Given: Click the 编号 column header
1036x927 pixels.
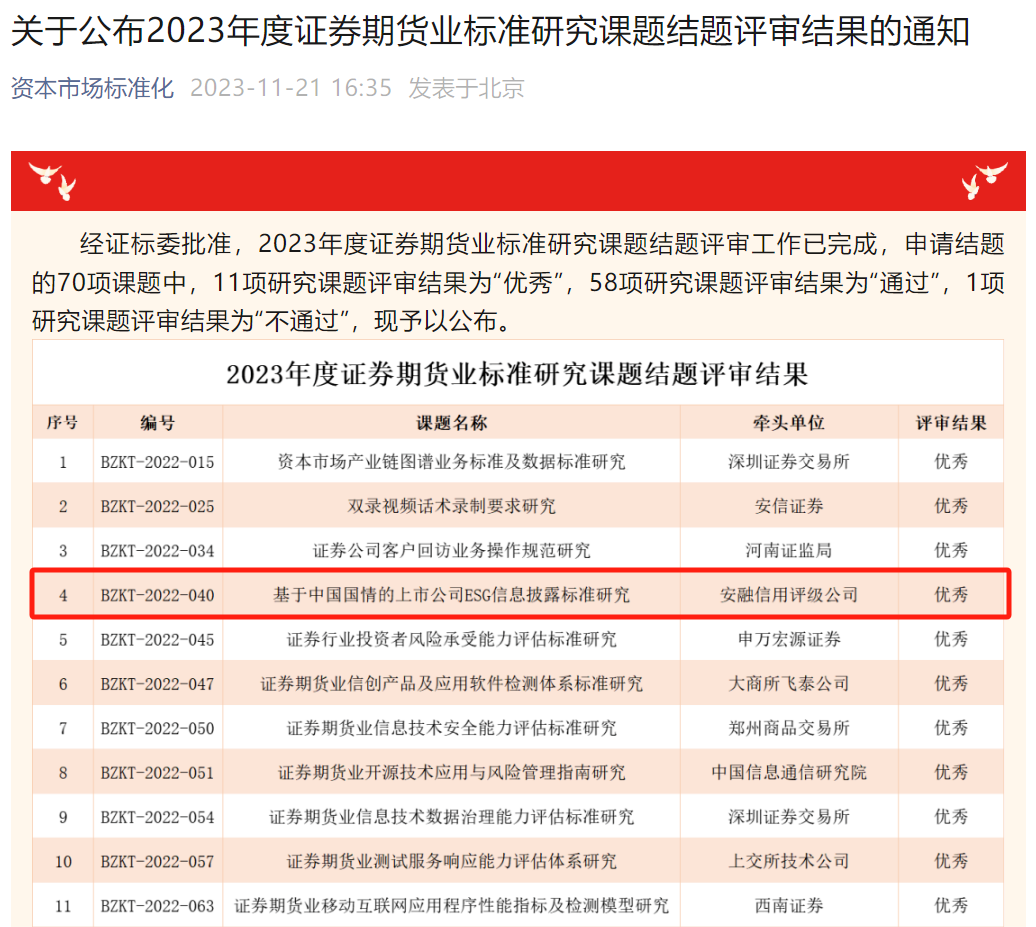Looking at the screenshot, I should point(157,423).
